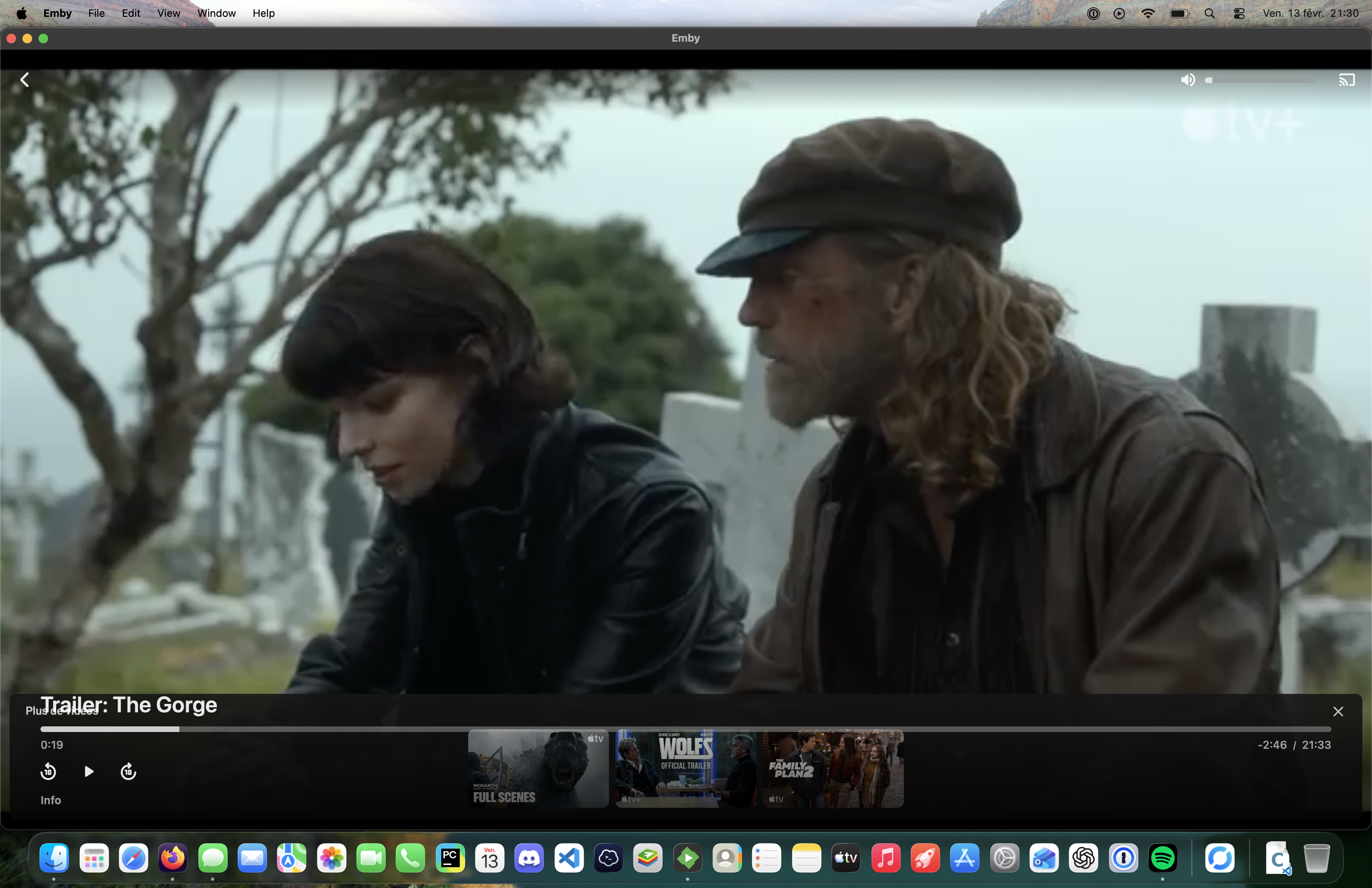Open The Family Plan 2 thumbnail

(x=833, y=769)
